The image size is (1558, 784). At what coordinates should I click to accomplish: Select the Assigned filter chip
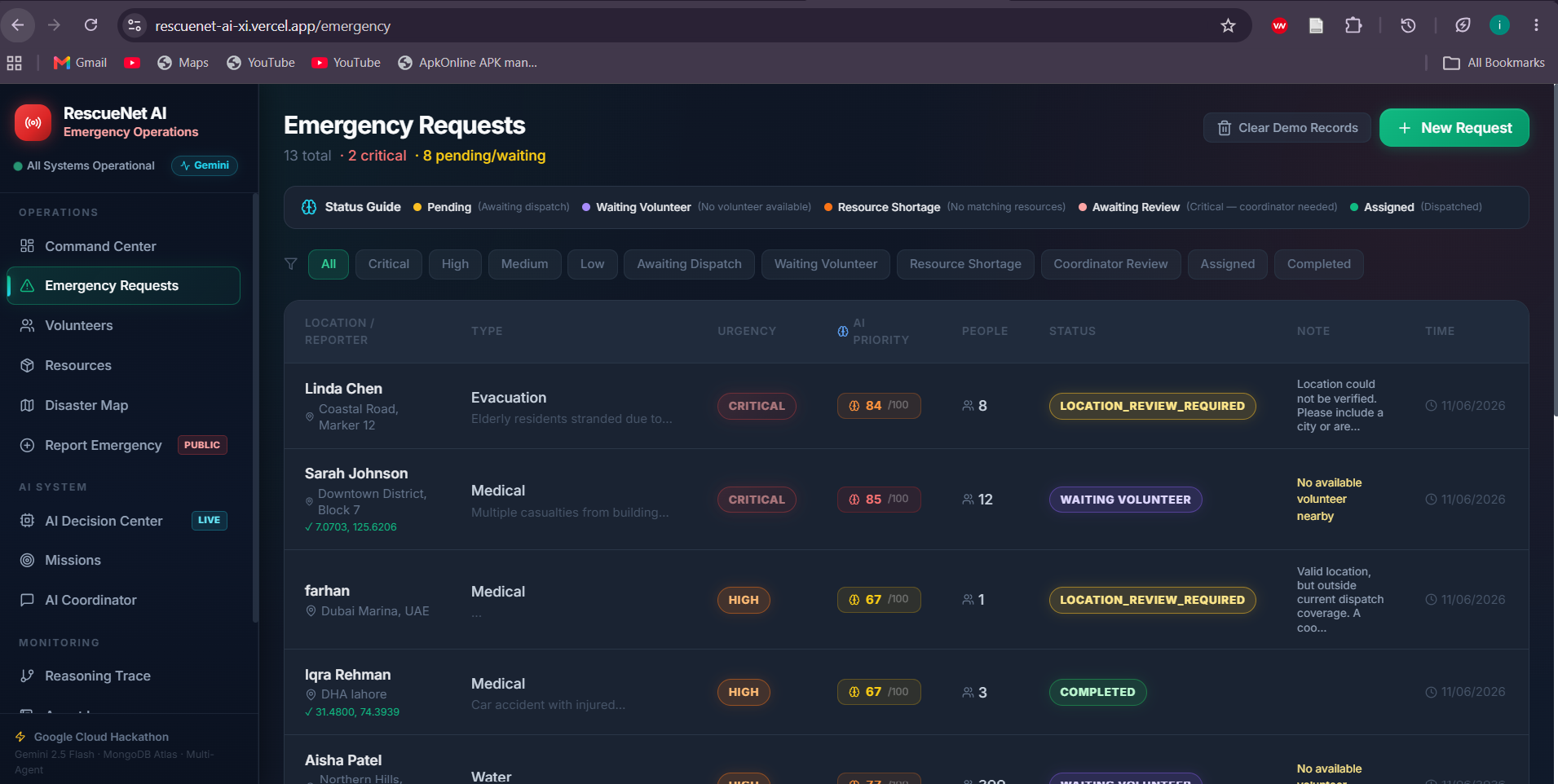(x=1228, y=264)
